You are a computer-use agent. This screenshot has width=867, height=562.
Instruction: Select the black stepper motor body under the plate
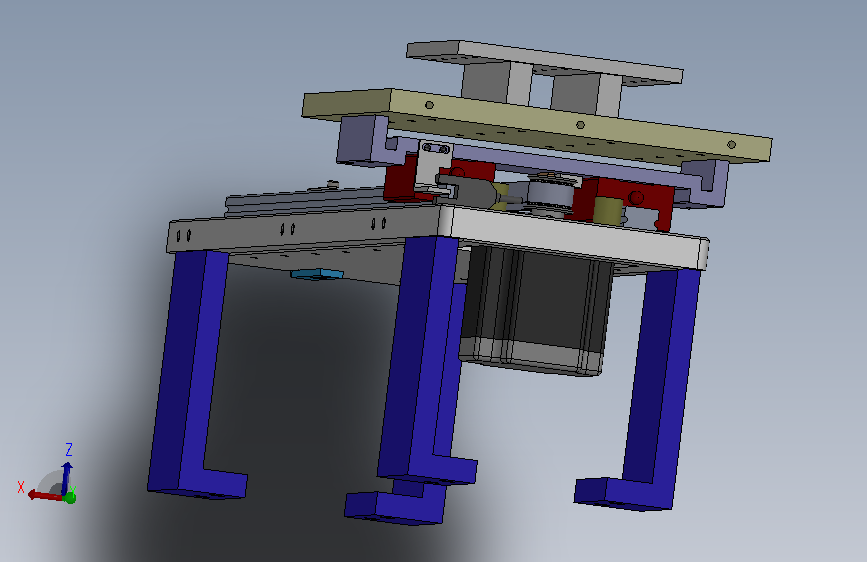539,310
